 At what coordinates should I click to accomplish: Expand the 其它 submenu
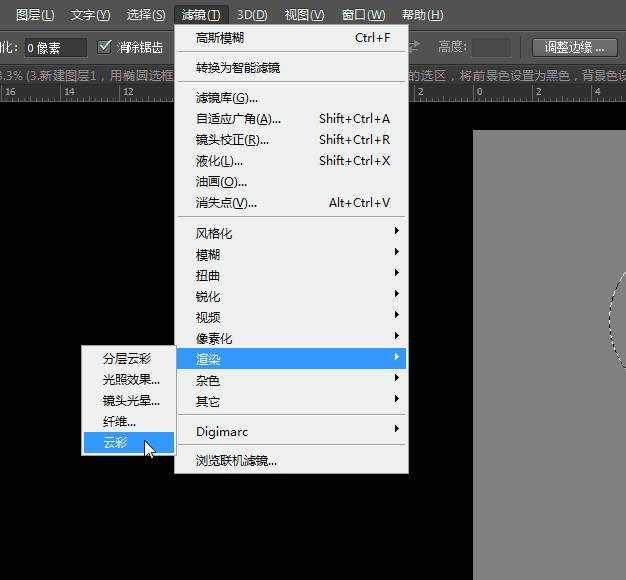[x=291, y=401]
